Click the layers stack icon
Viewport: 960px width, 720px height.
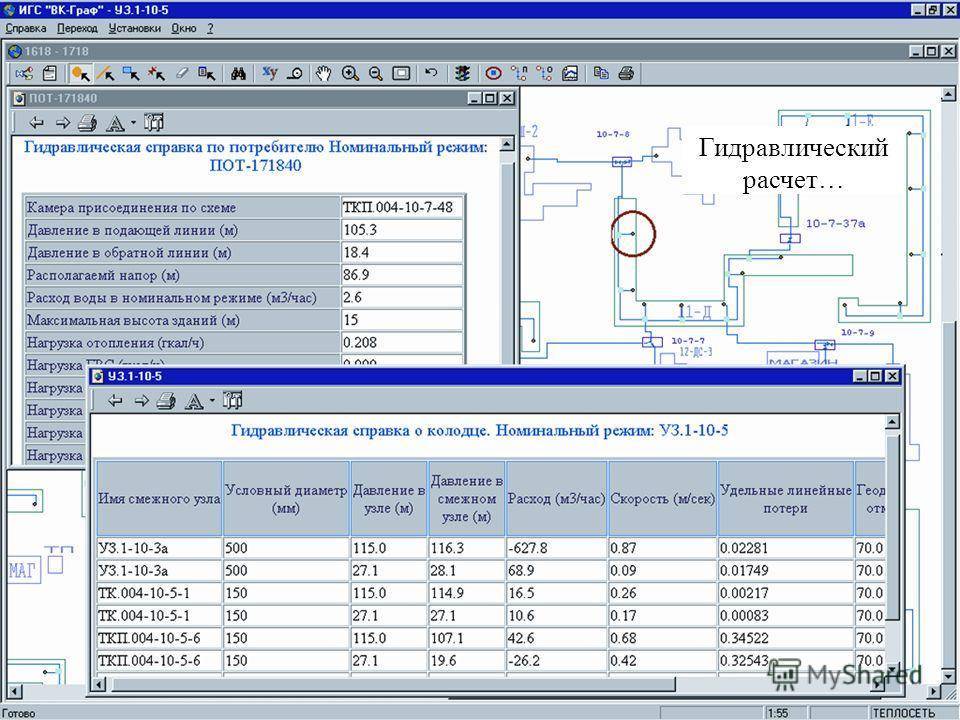[462, 73]
